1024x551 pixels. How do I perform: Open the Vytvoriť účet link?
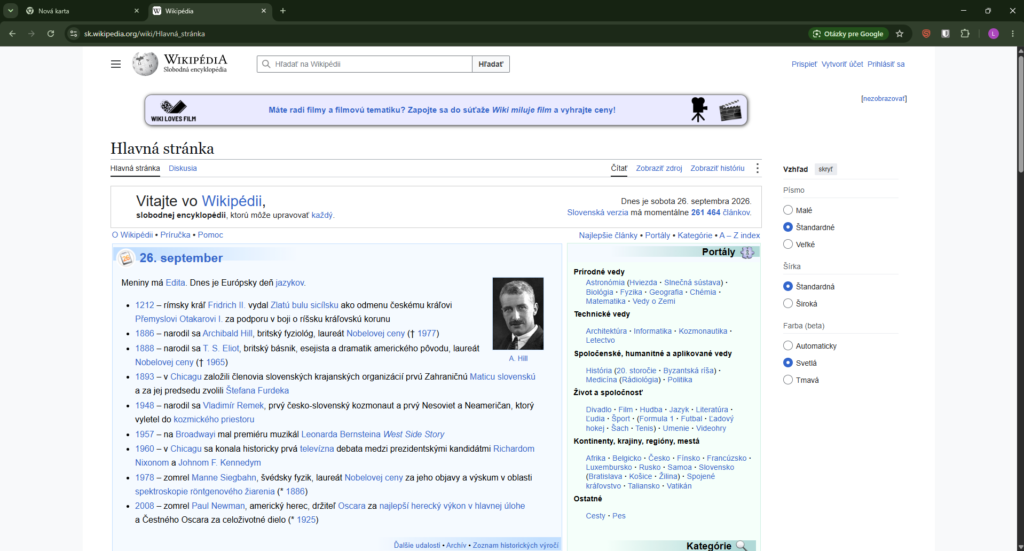point(842,64)
